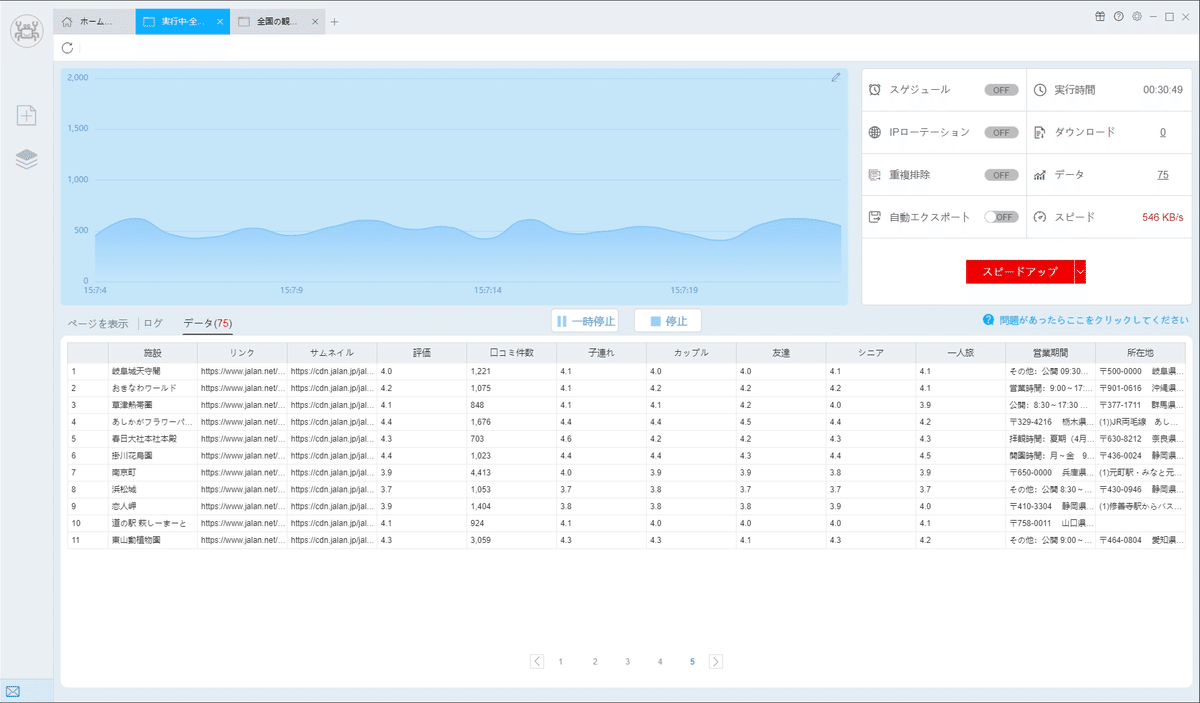This screenshot has width=1200, height=703.
Task: Click the Octoparse octopus logo avatar
Action: click(26, 31)
